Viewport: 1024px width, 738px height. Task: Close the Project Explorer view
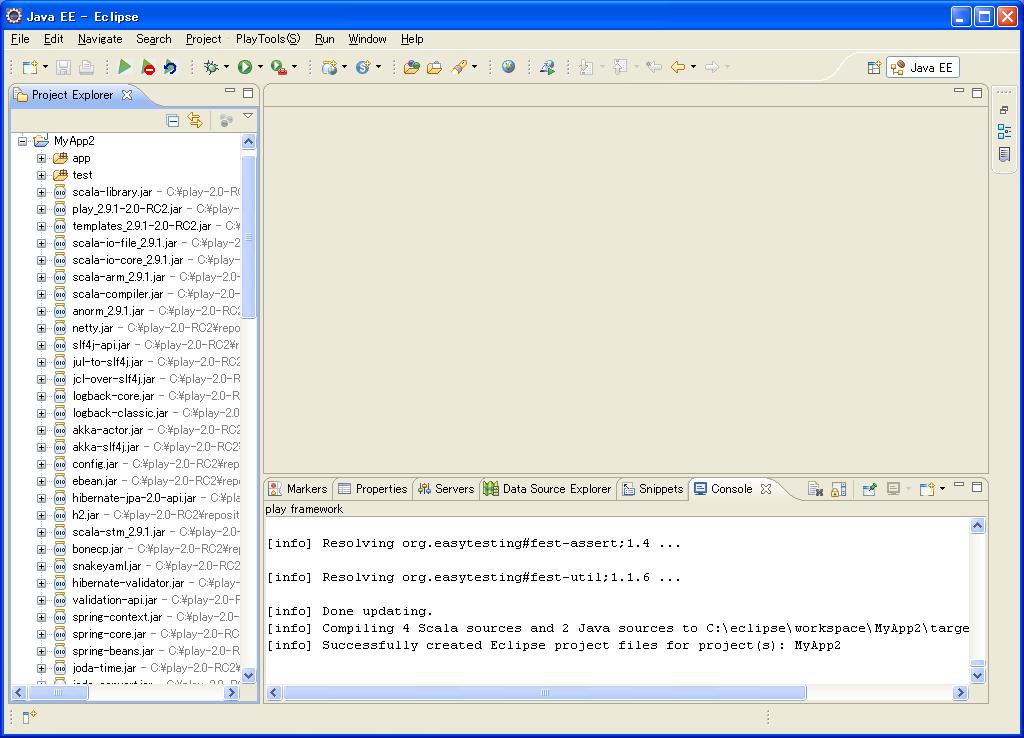(x=127, y=95)
